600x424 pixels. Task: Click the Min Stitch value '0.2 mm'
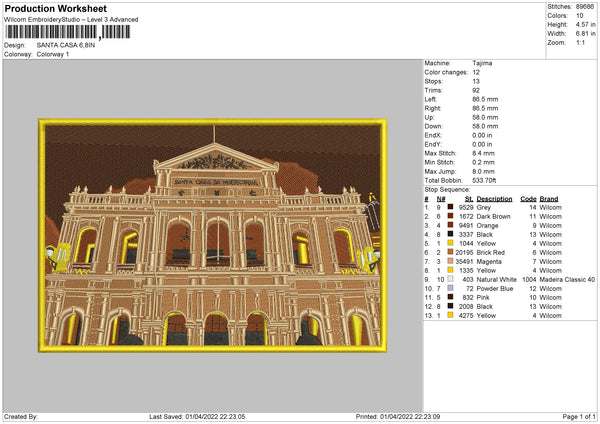point(483,162)
